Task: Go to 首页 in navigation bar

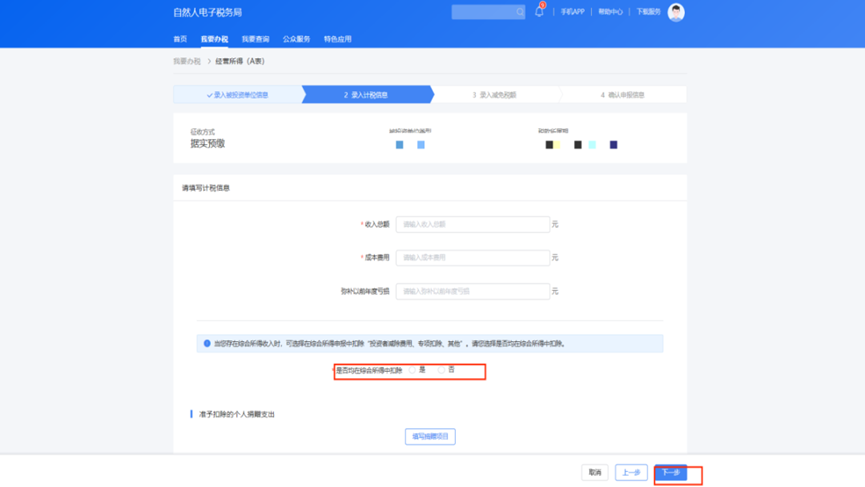Action: click(180, 39)
